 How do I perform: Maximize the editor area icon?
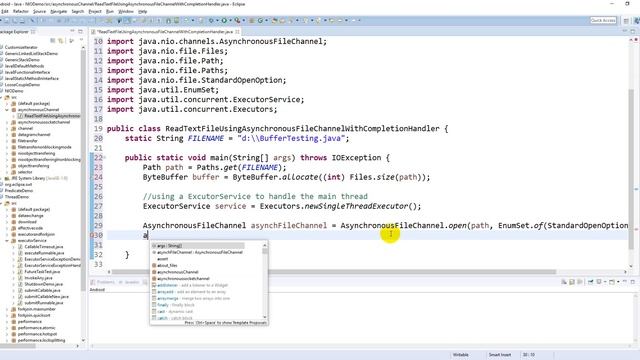coord(633,31)
